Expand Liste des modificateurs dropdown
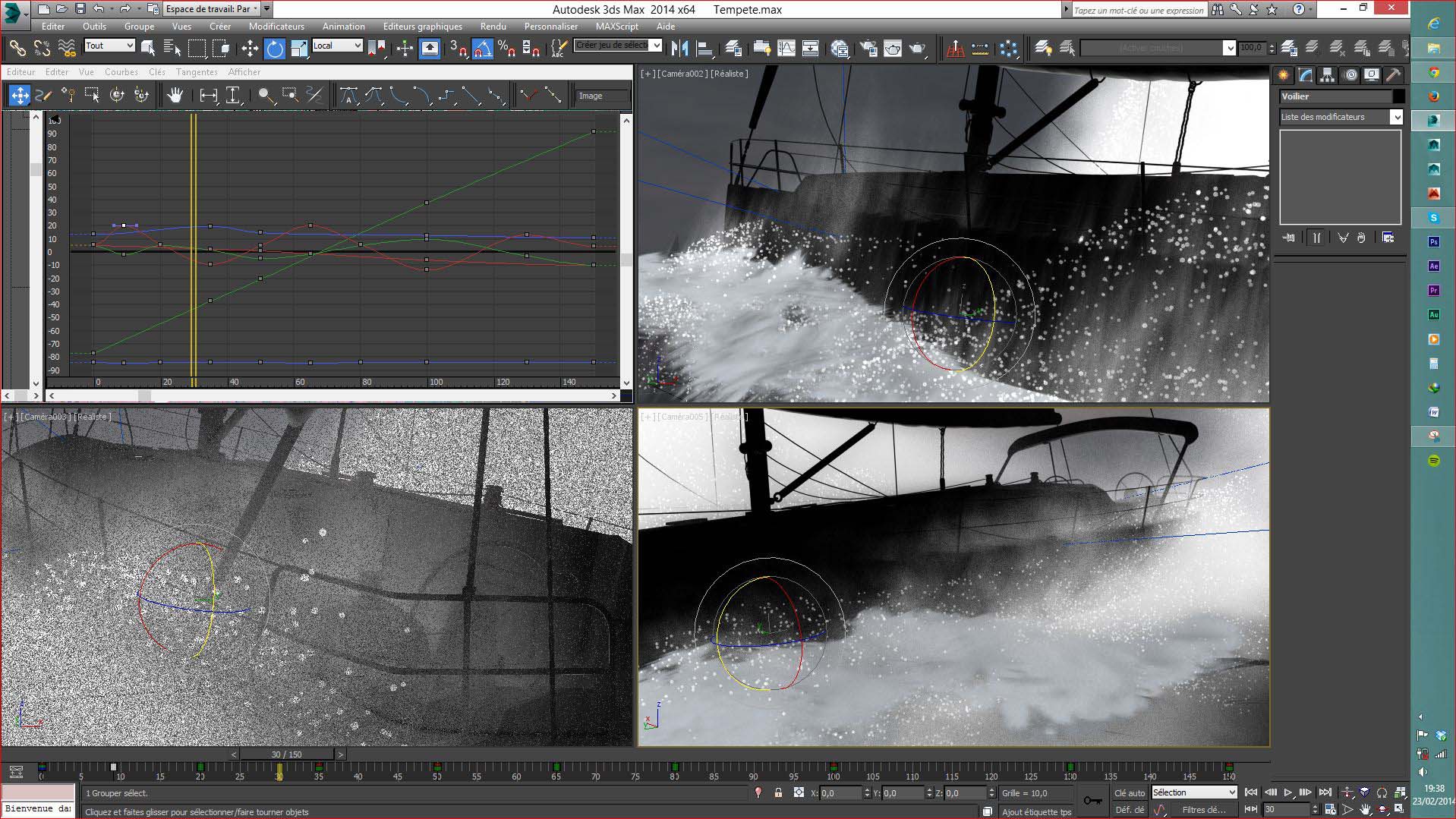This screenshot has width=1456, height=819. [x=1395, y=117]
